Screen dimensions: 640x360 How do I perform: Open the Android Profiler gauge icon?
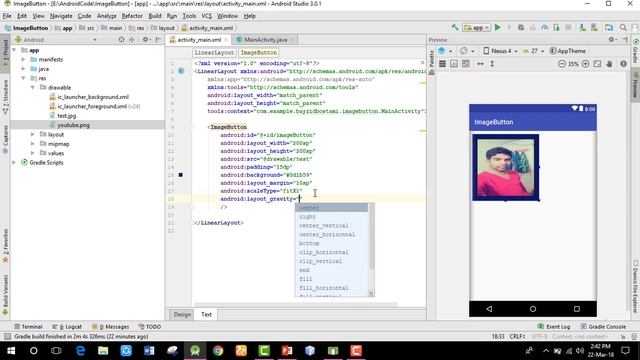click(544, 27)
